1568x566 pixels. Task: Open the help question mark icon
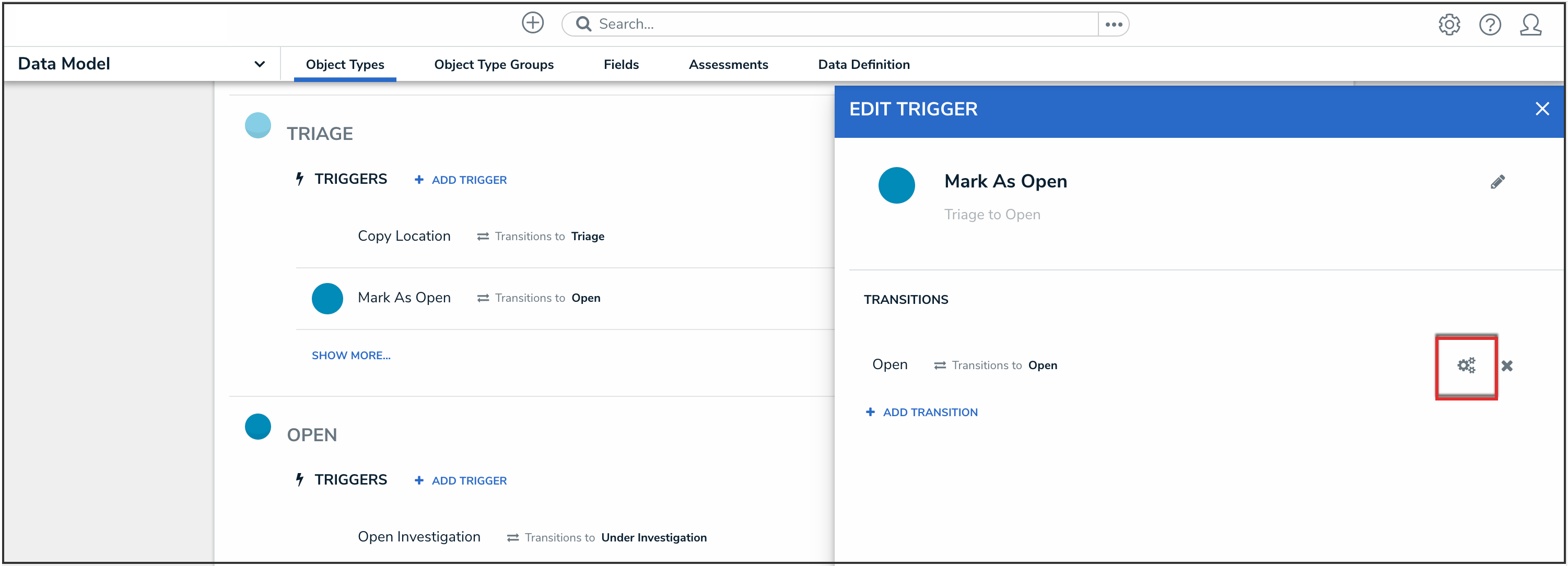point(1490,25)
